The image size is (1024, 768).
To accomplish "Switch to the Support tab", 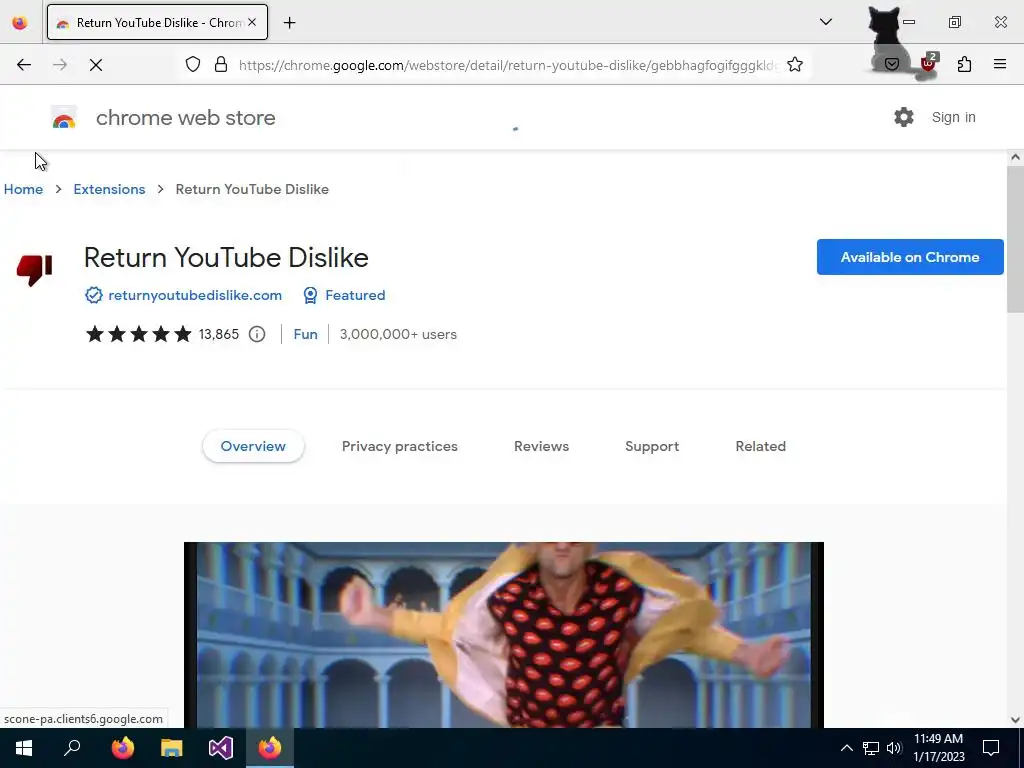I will pyautogui.click(x=652, y=446).
